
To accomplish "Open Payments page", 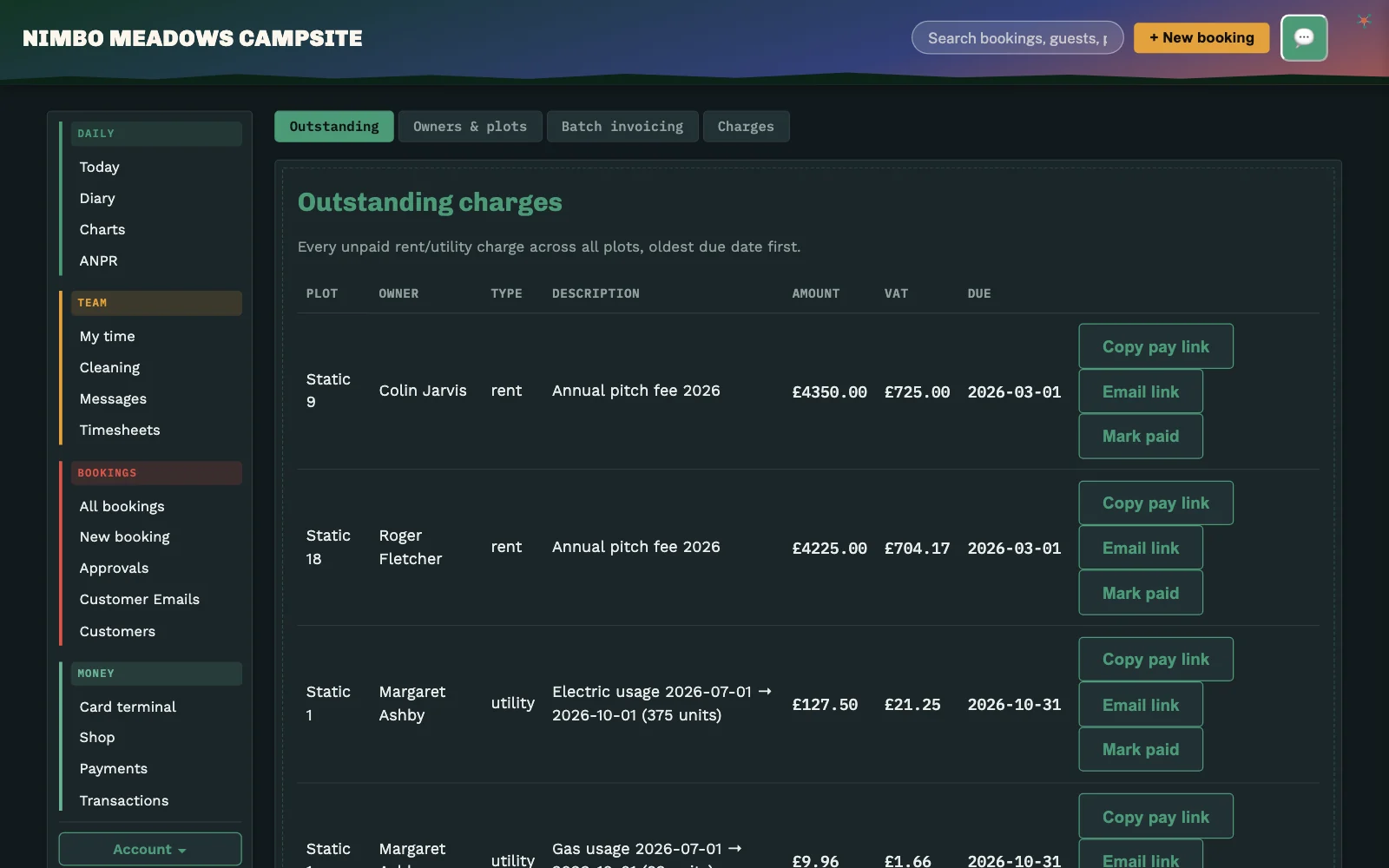I will click(113, 768).
